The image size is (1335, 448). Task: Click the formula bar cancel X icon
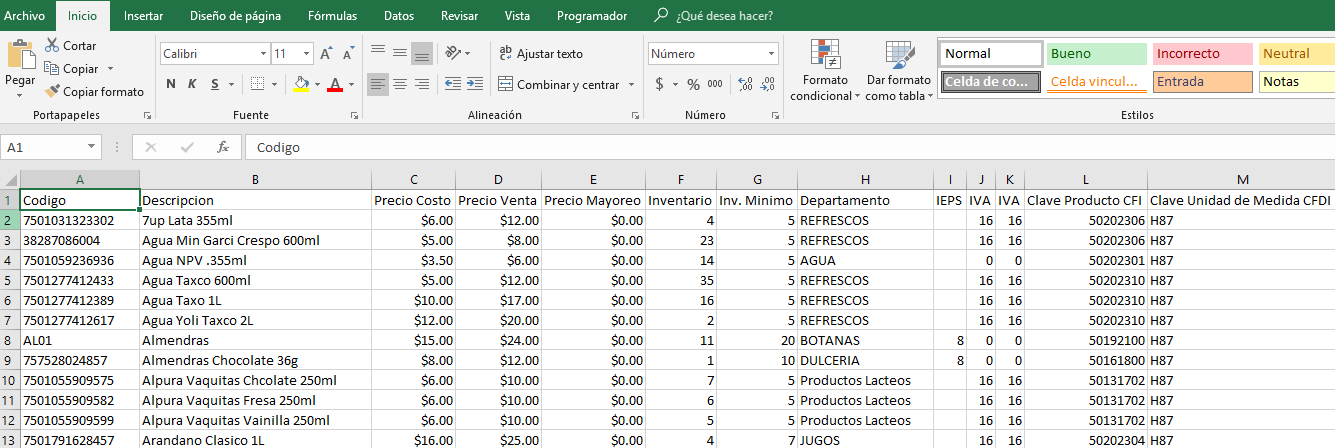(x=151, y=147)
